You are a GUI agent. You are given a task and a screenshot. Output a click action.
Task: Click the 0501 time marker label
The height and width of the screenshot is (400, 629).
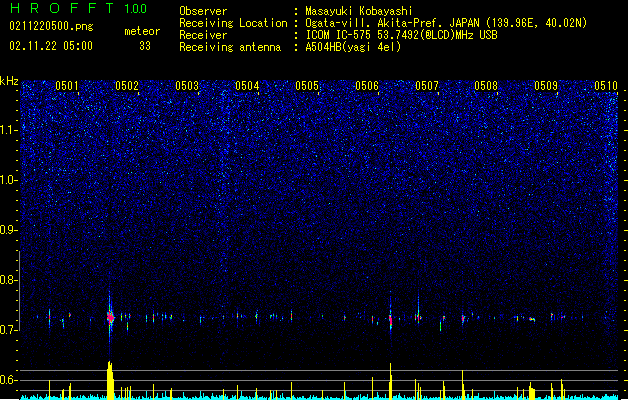pos(67,86)
